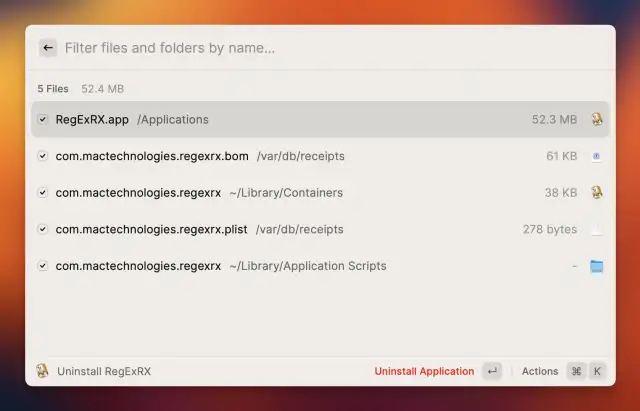Select the com.mactechnologies.regexrx.bom row

300,156
